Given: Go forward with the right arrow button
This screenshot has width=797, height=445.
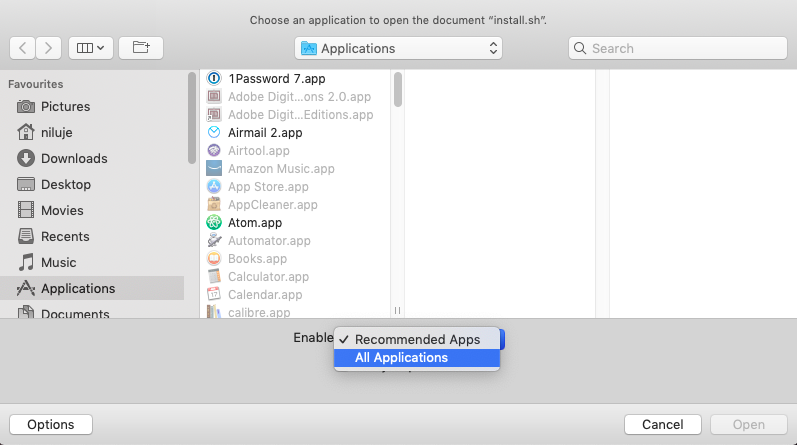Looking at the screenshot, I should click(48, 48).
